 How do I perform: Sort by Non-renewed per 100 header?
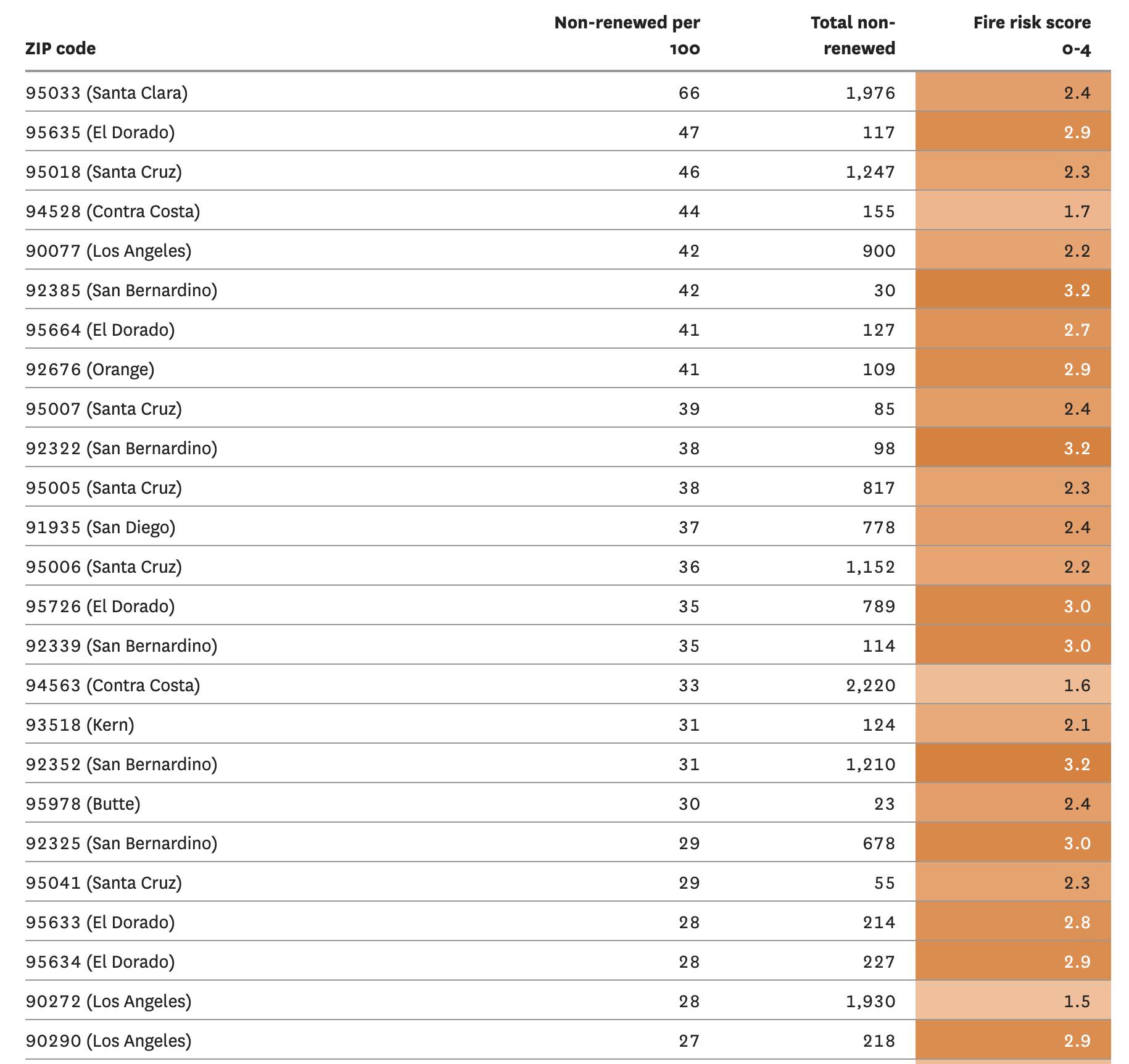(627, 35)
